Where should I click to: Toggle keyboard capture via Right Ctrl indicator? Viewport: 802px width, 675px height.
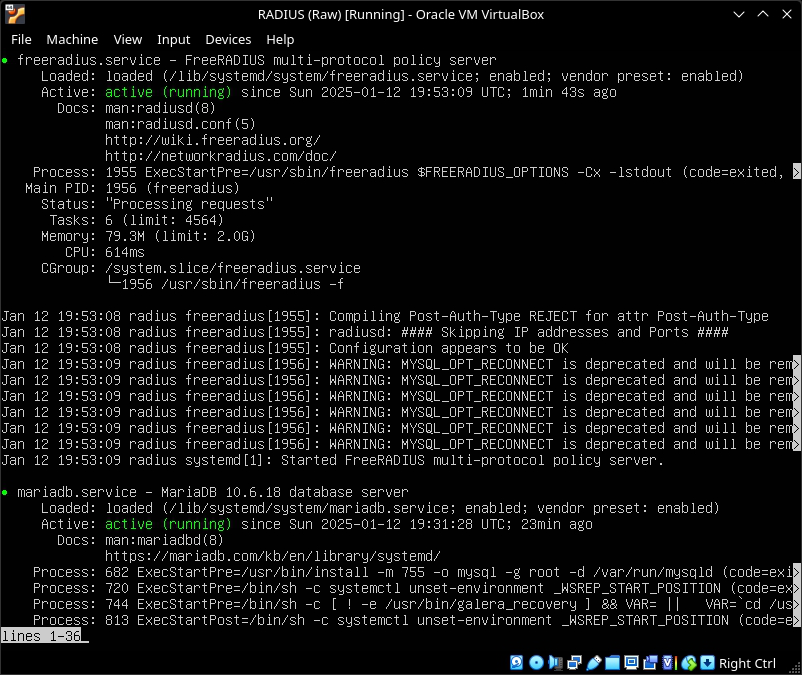[x=707, y=663]
